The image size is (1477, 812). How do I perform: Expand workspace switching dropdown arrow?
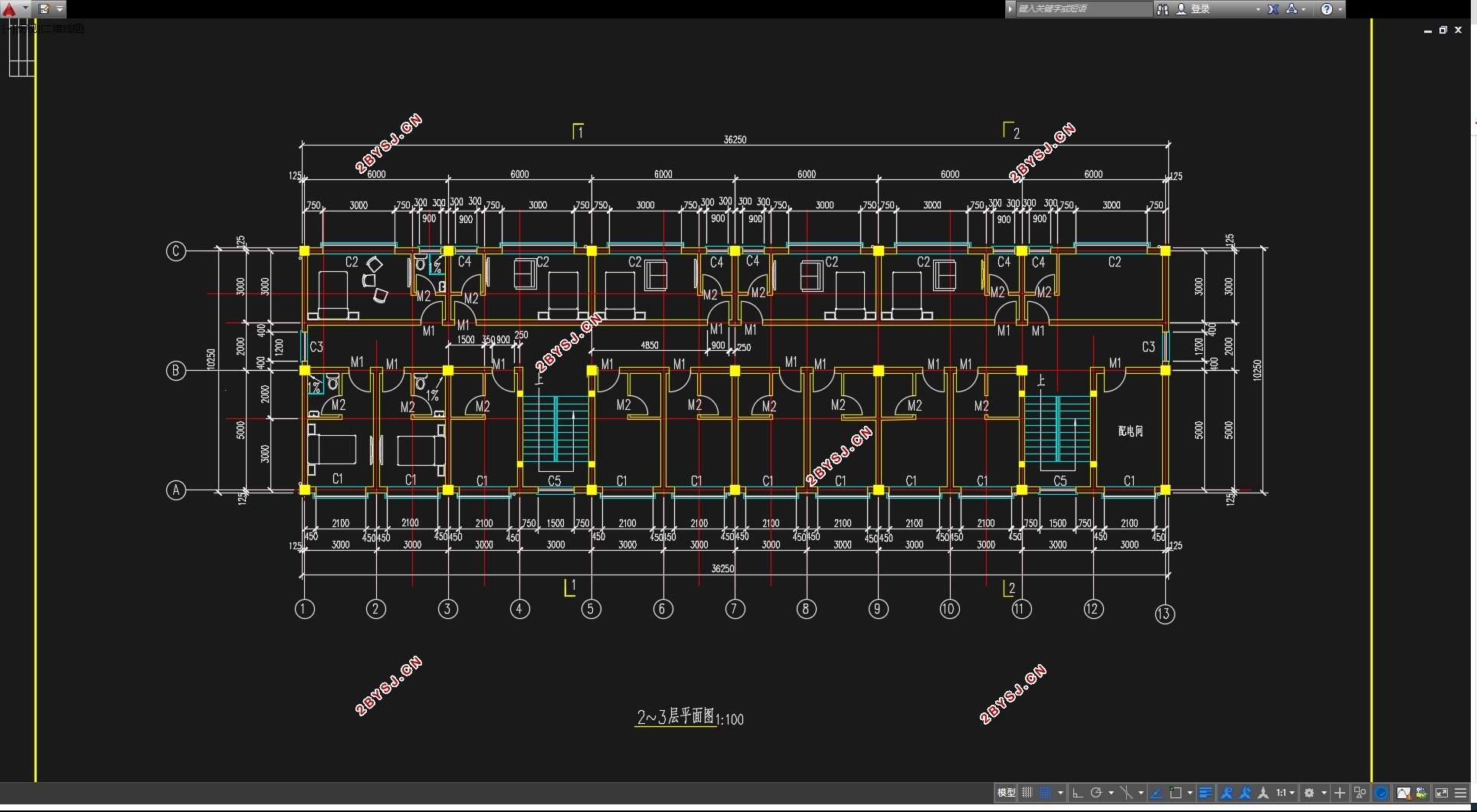tap(1324, 793)
